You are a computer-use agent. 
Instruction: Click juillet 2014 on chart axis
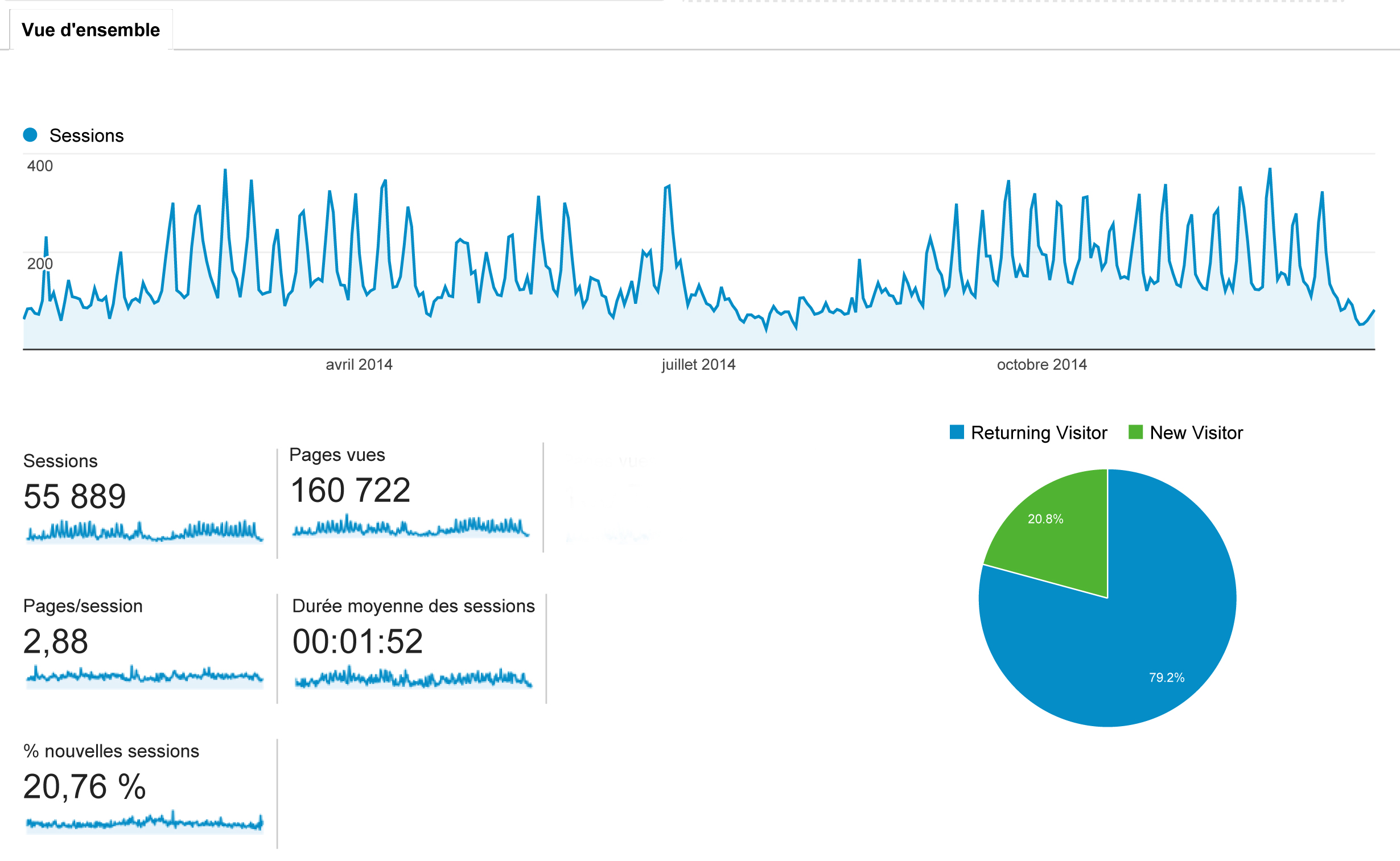coord(698,364)
